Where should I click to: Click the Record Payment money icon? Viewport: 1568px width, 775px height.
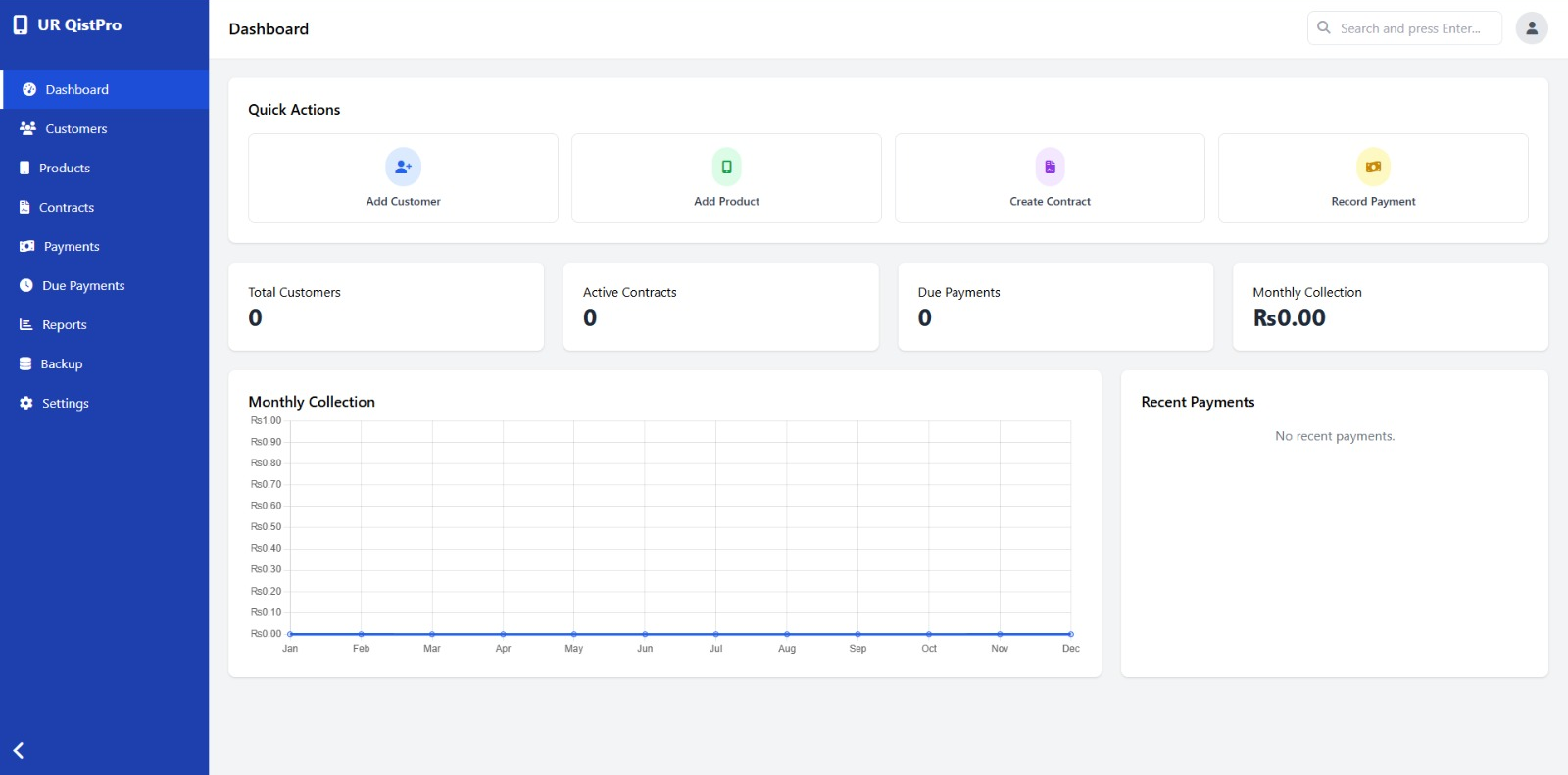click(1373, 167)
